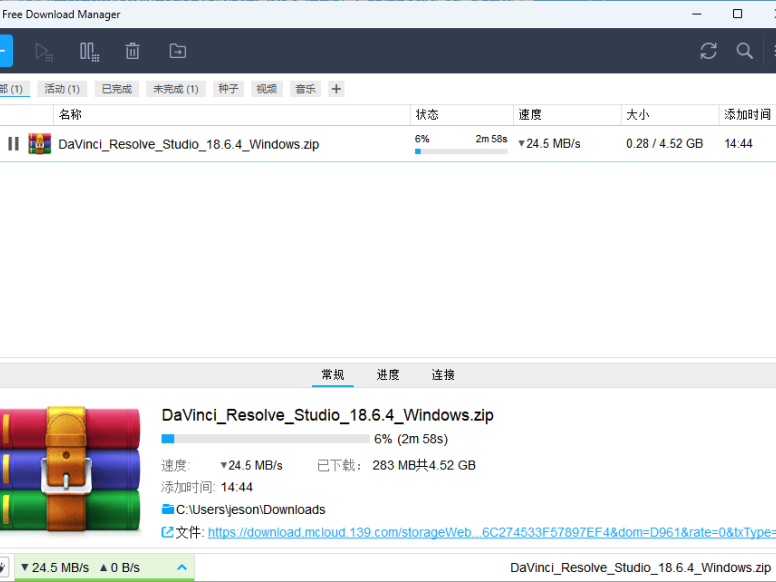Switch to the 进度 details tab
The image size is (776, 582).
tap(388, 375)
